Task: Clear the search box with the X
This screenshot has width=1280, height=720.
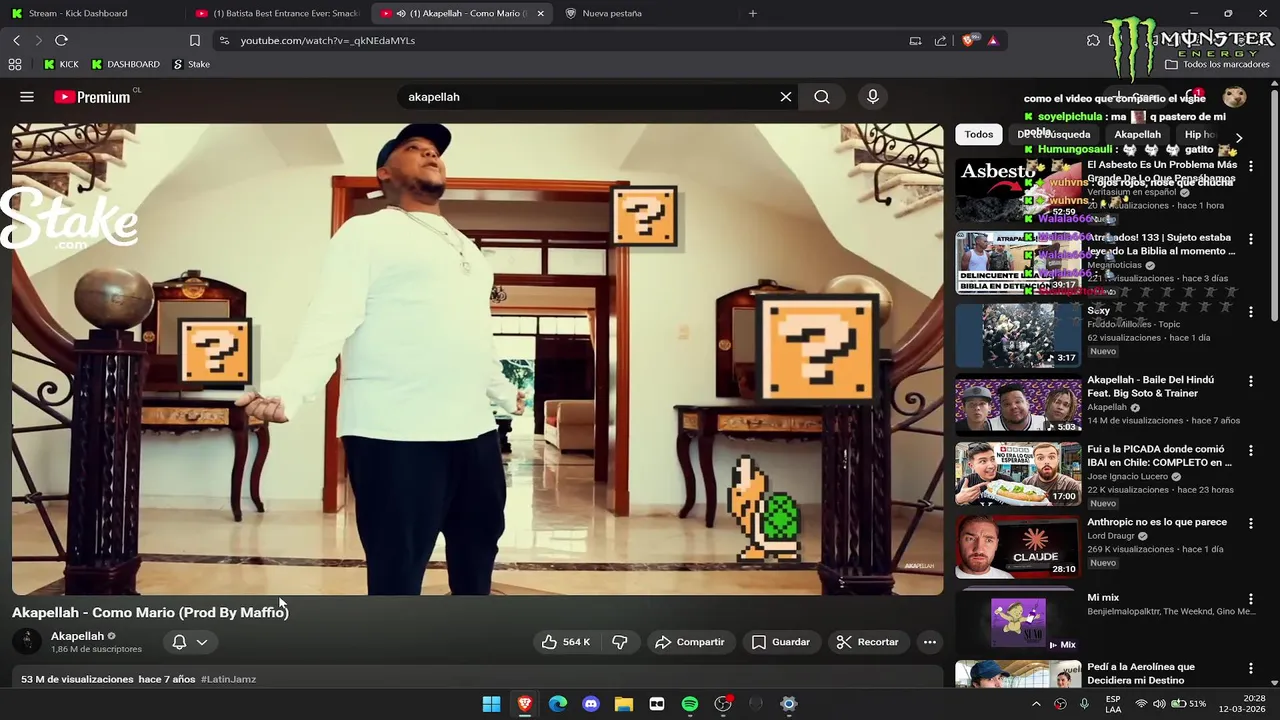Action: click(786, 97)
